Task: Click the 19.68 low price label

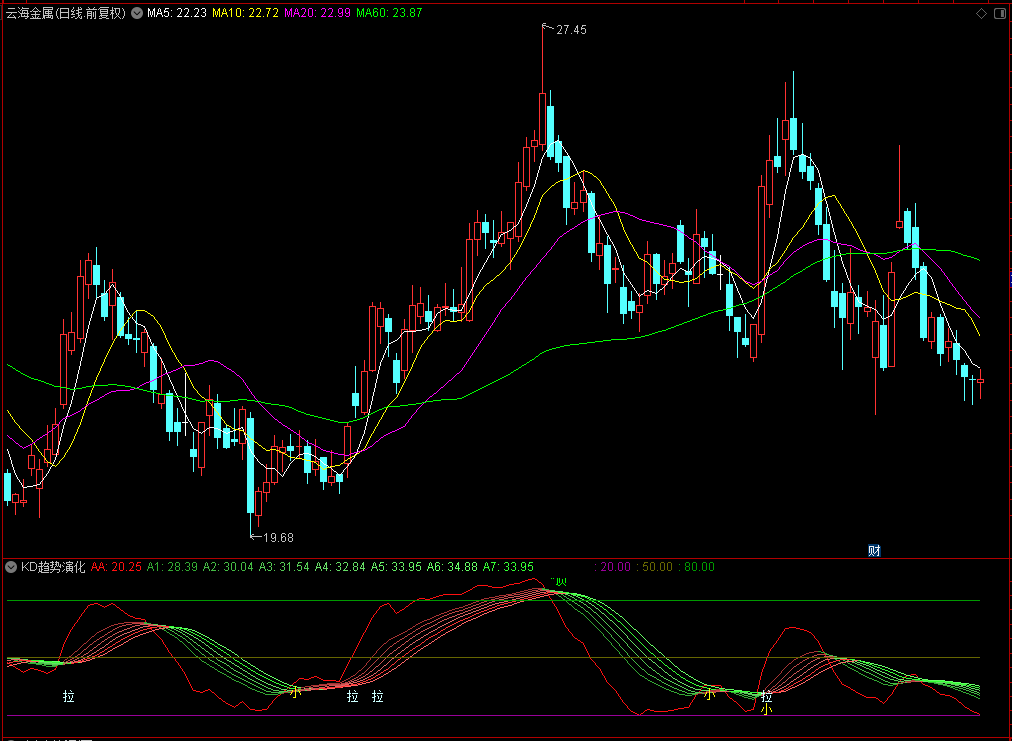Action: [x=278, y=537]
